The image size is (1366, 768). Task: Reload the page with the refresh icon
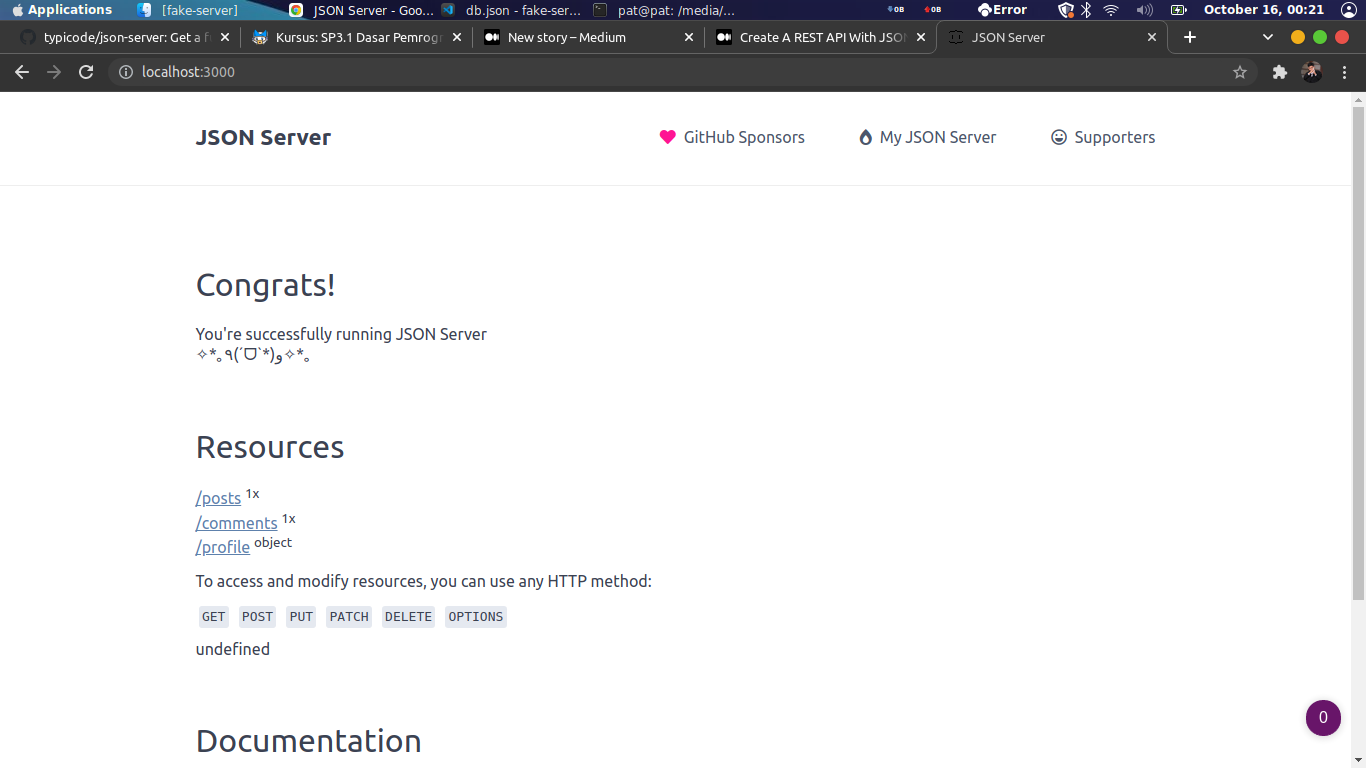[x=86, y=72]
